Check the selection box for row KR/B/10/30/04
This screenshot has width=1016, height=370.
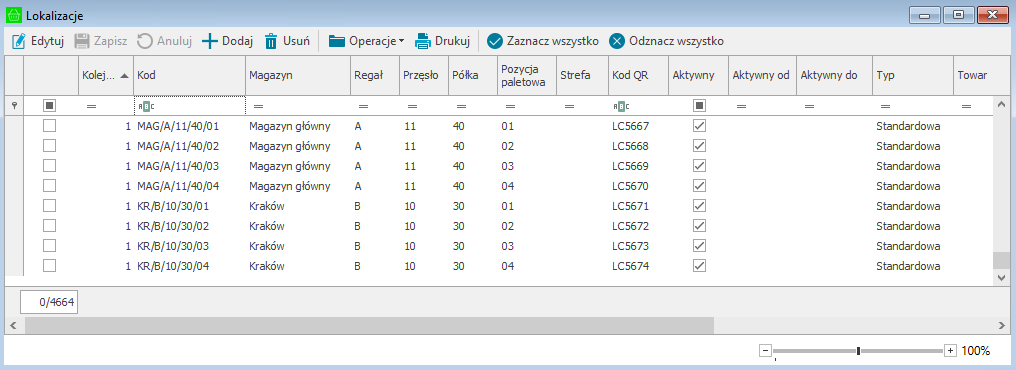click(49, 265)
